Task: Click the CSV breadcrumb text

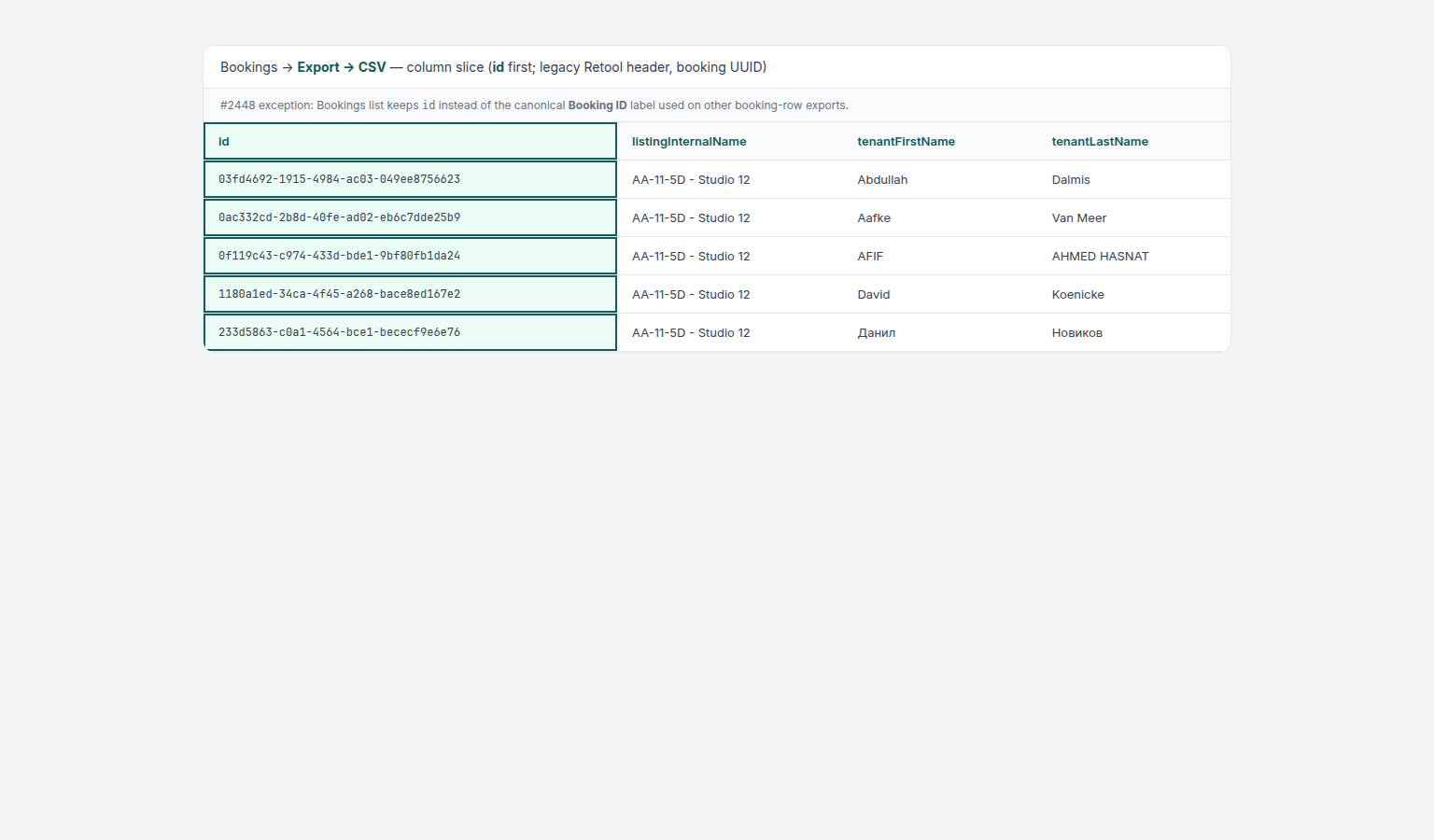Action: 372,67
